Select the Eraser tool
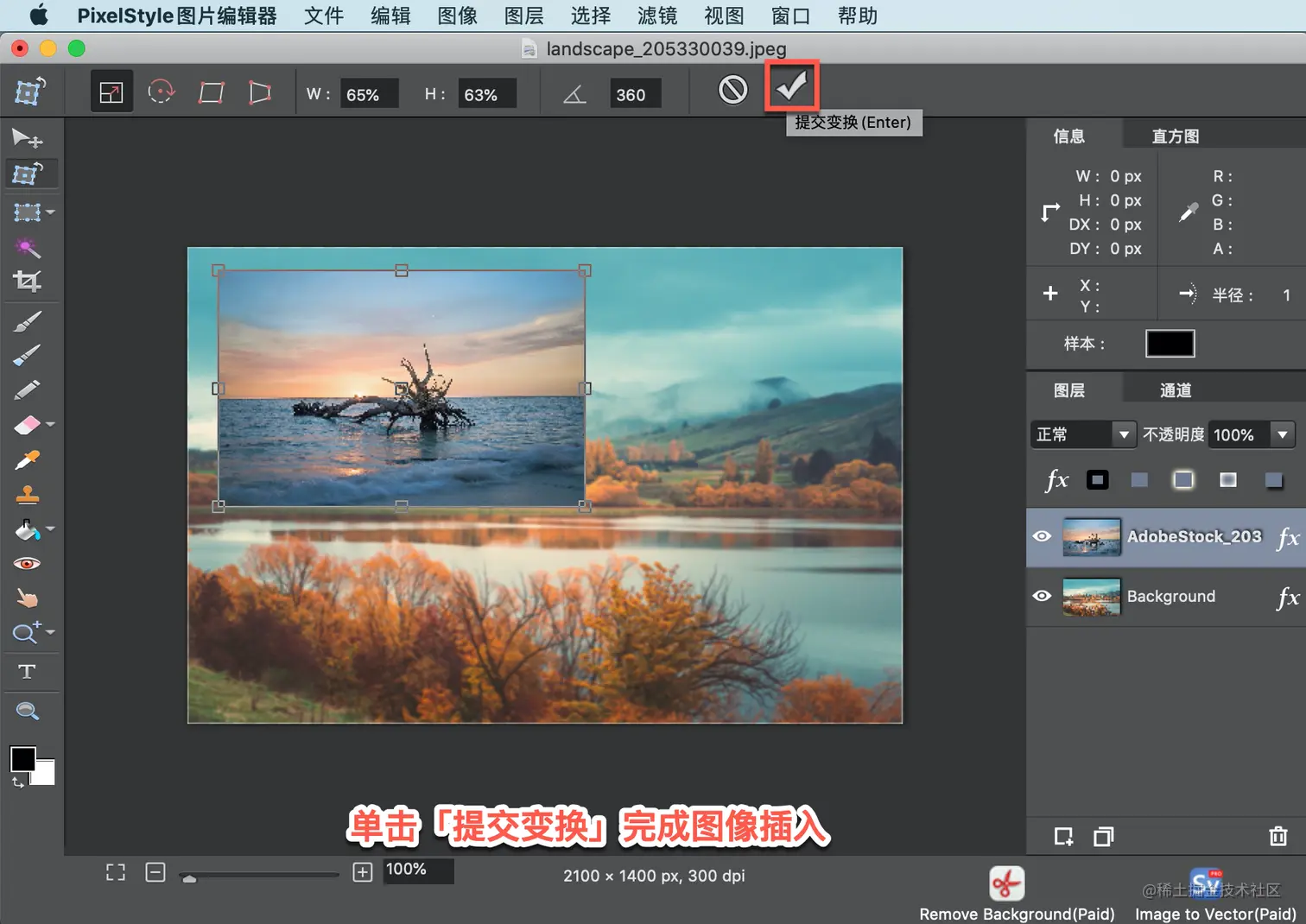 coord(27,425)
